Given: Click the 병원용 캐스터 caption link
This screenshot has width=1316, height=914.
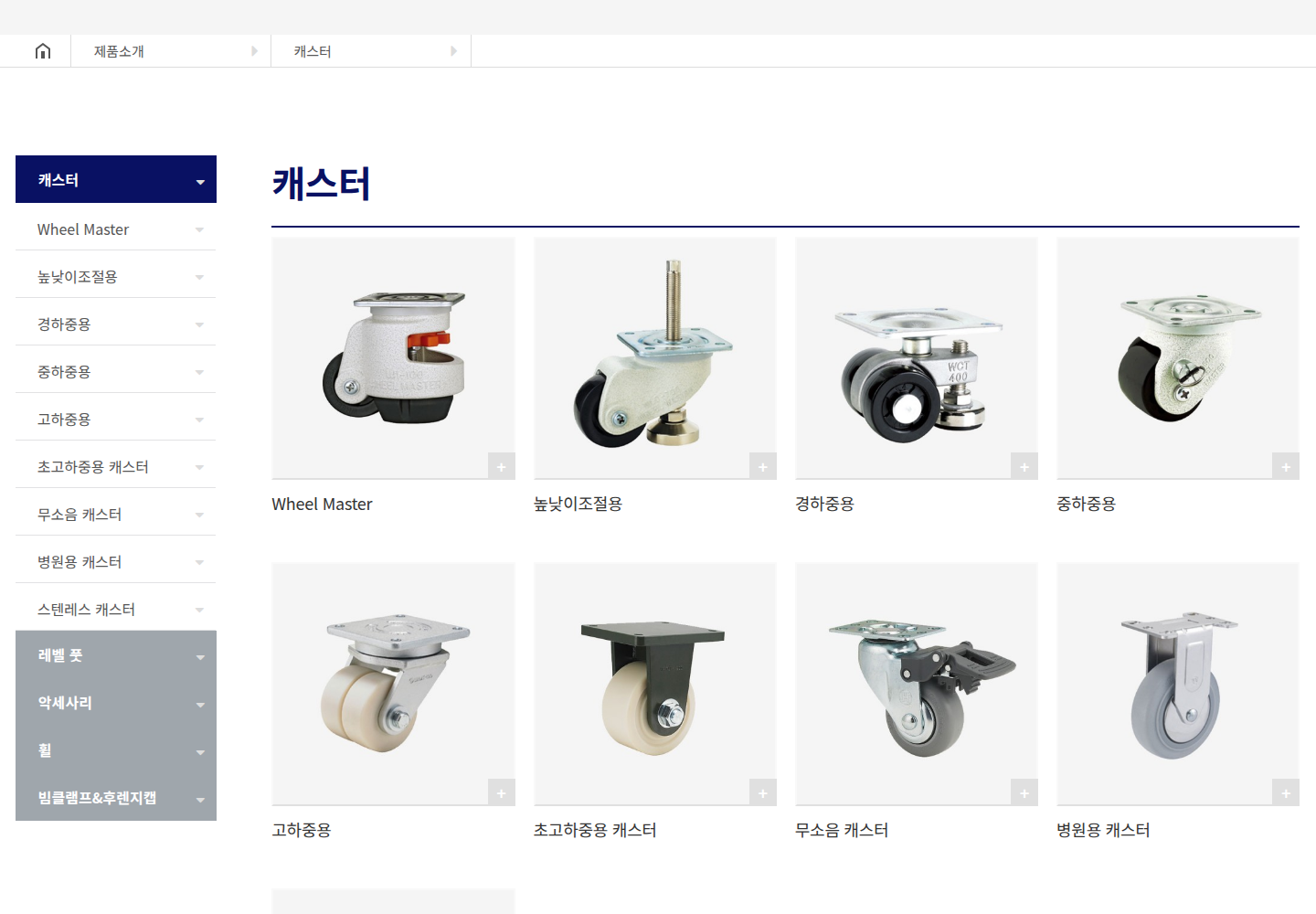Looking at the screenshot, I should [1103, 830].
